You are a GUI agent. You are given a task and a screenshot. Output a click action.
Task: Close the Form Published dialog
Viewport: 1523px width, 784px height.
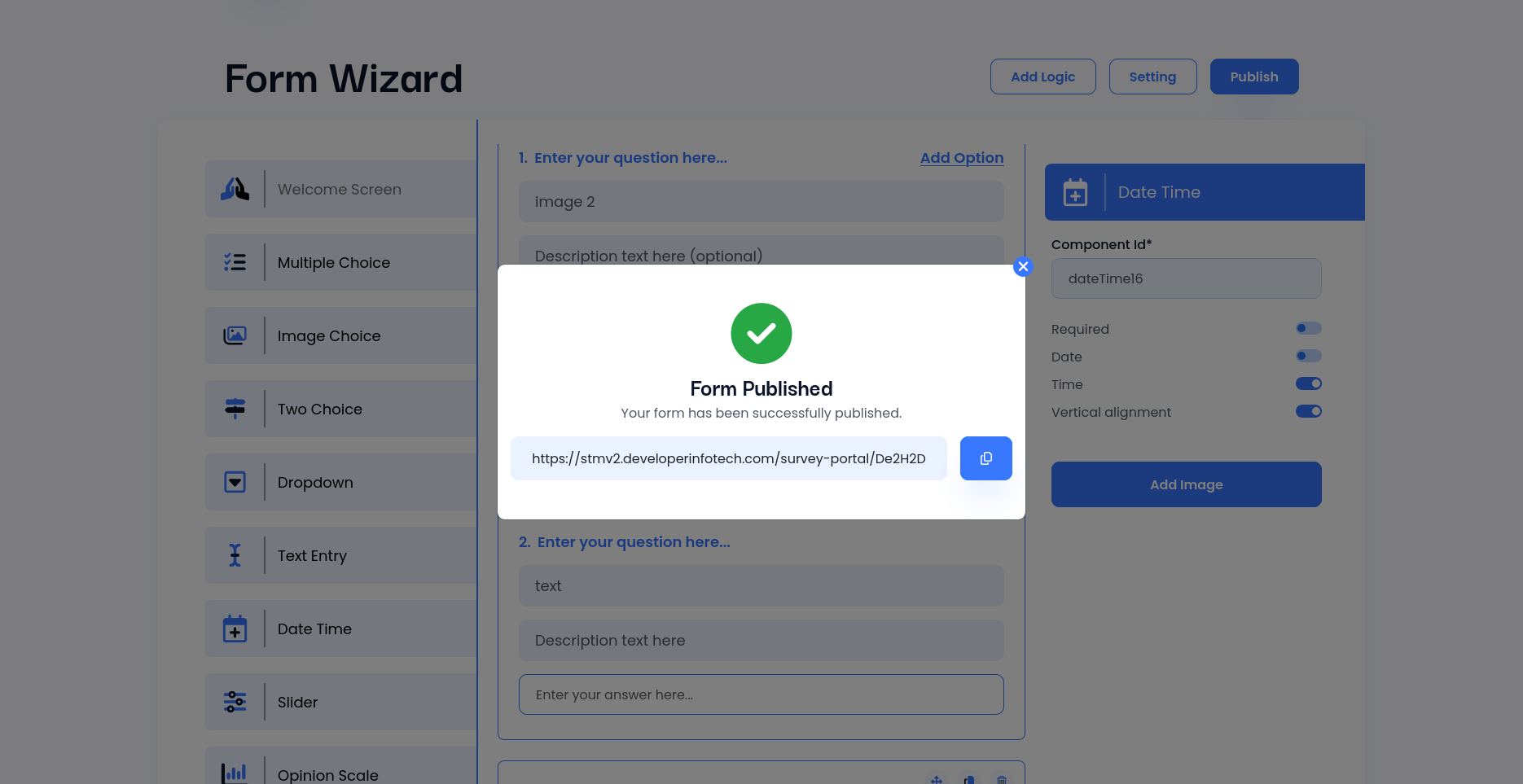click(x=1023, y=266)
